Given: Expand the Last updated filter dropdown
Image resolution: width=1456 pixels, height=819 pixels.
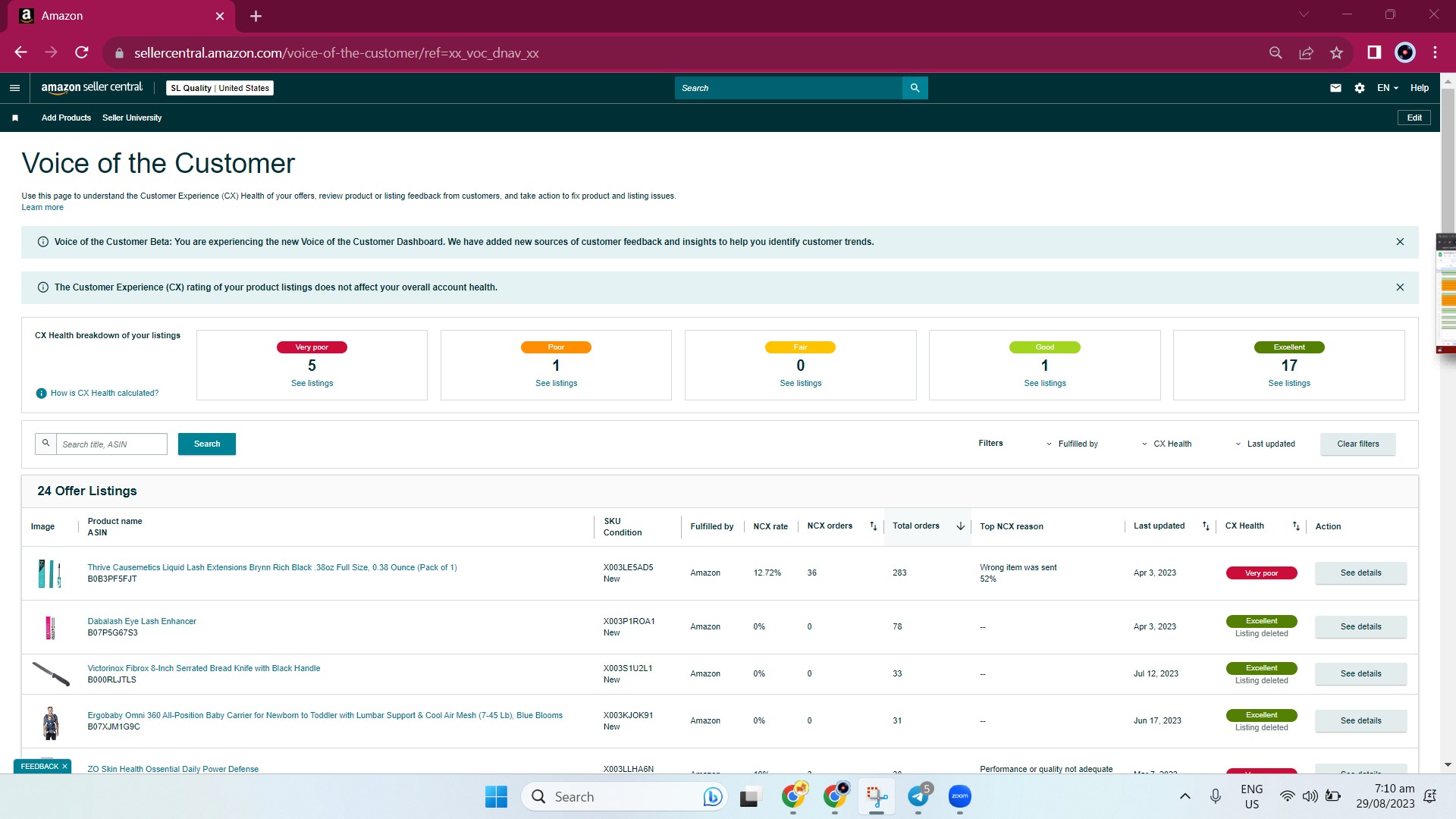Looking at the screenshot, I should (1265, 444).
